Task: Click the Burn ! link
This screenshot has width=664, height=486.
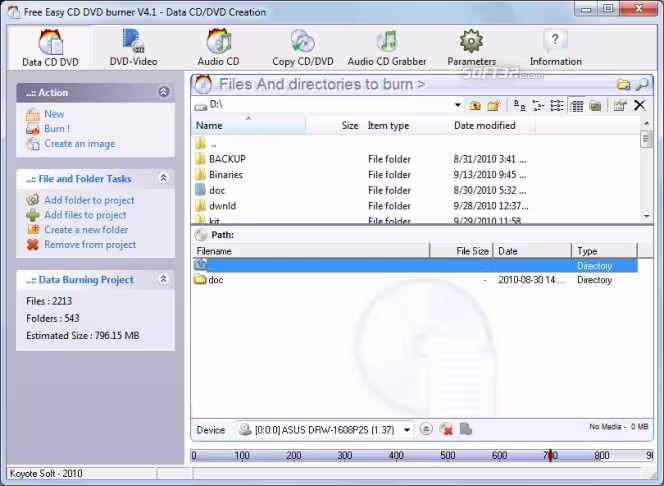Action: coord(57,129)
